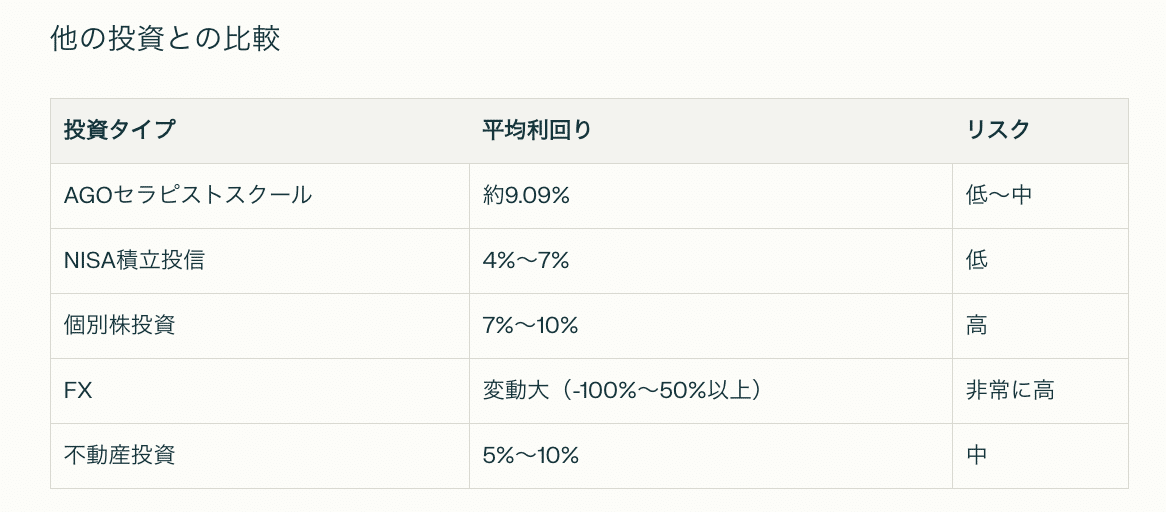The width and height of the screenshot is (1166, 512).
Task: Click the 変動大（-100%〜50%以上） cell
Action: (x=710, y=391)
